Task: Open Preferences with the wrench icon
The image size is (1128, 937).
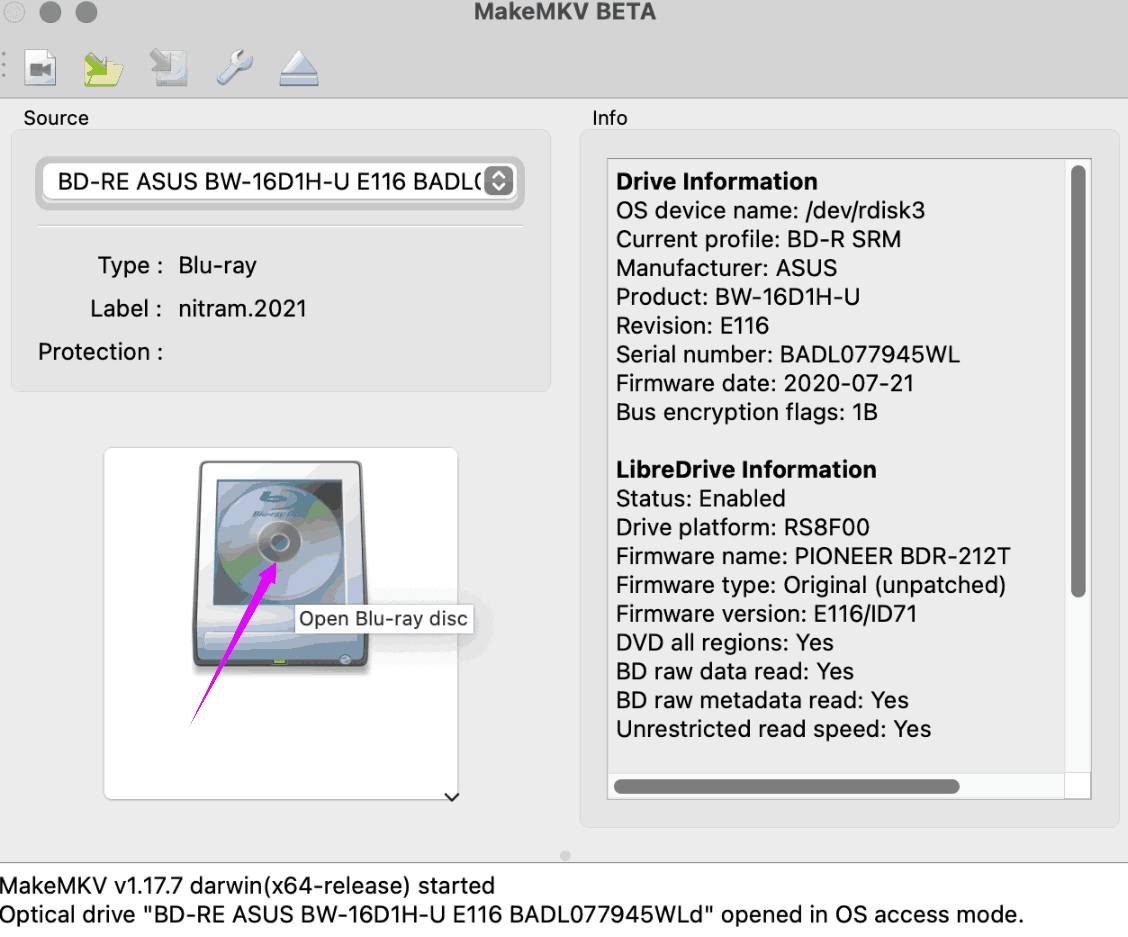Action: pyautogui.click(x=233, y=68)
